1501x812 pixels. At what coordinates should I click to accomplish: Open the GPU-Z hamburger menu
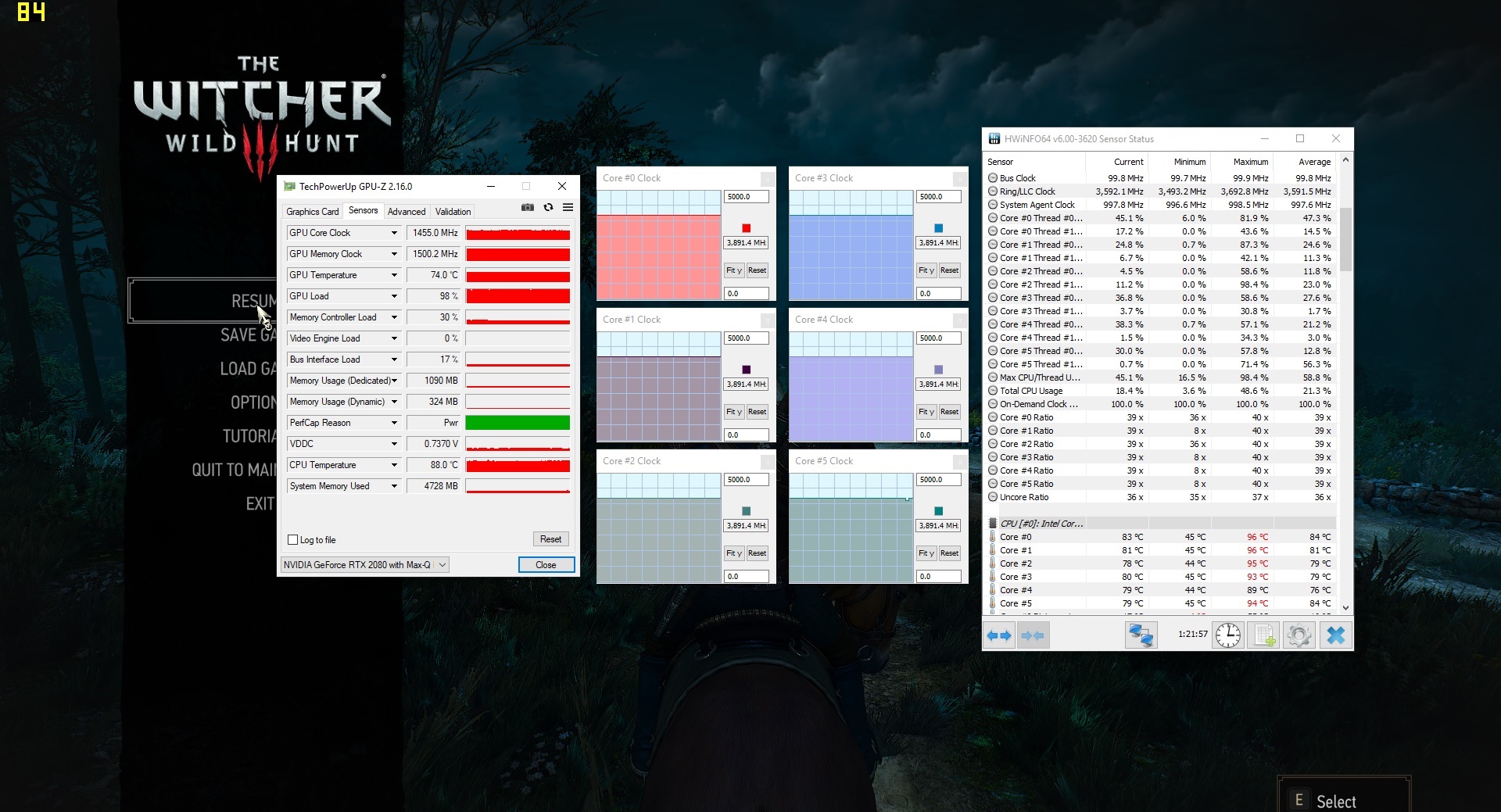(x=568, y=208)
